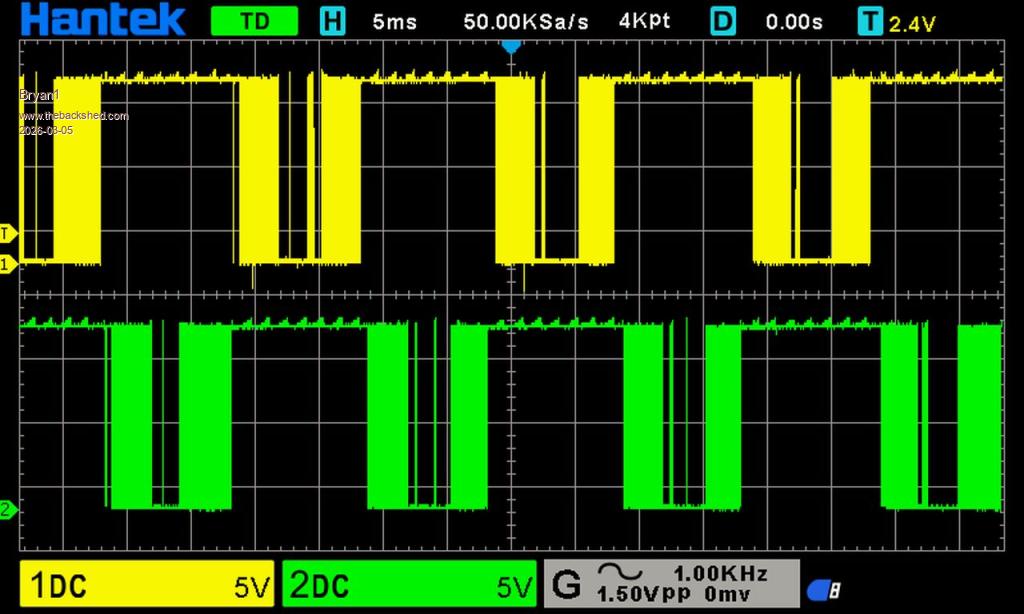
Task: Click the channel 1 ground marker
Action: (8, 264)
